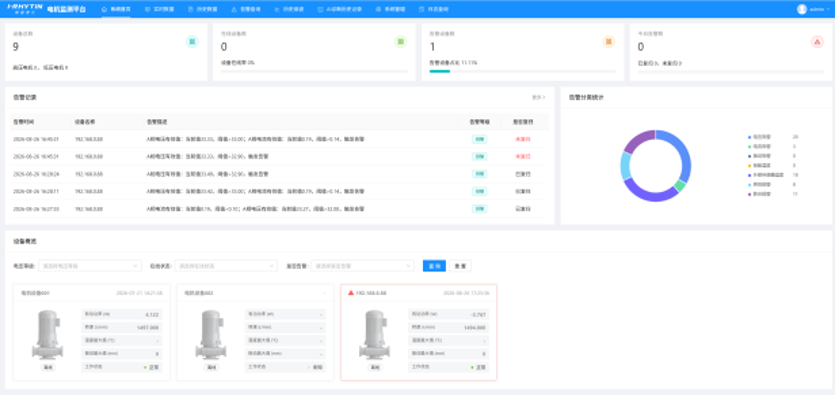835x395 pixels.
Task: Open the voltage level dropdown filter
Action: pos(90,266)
